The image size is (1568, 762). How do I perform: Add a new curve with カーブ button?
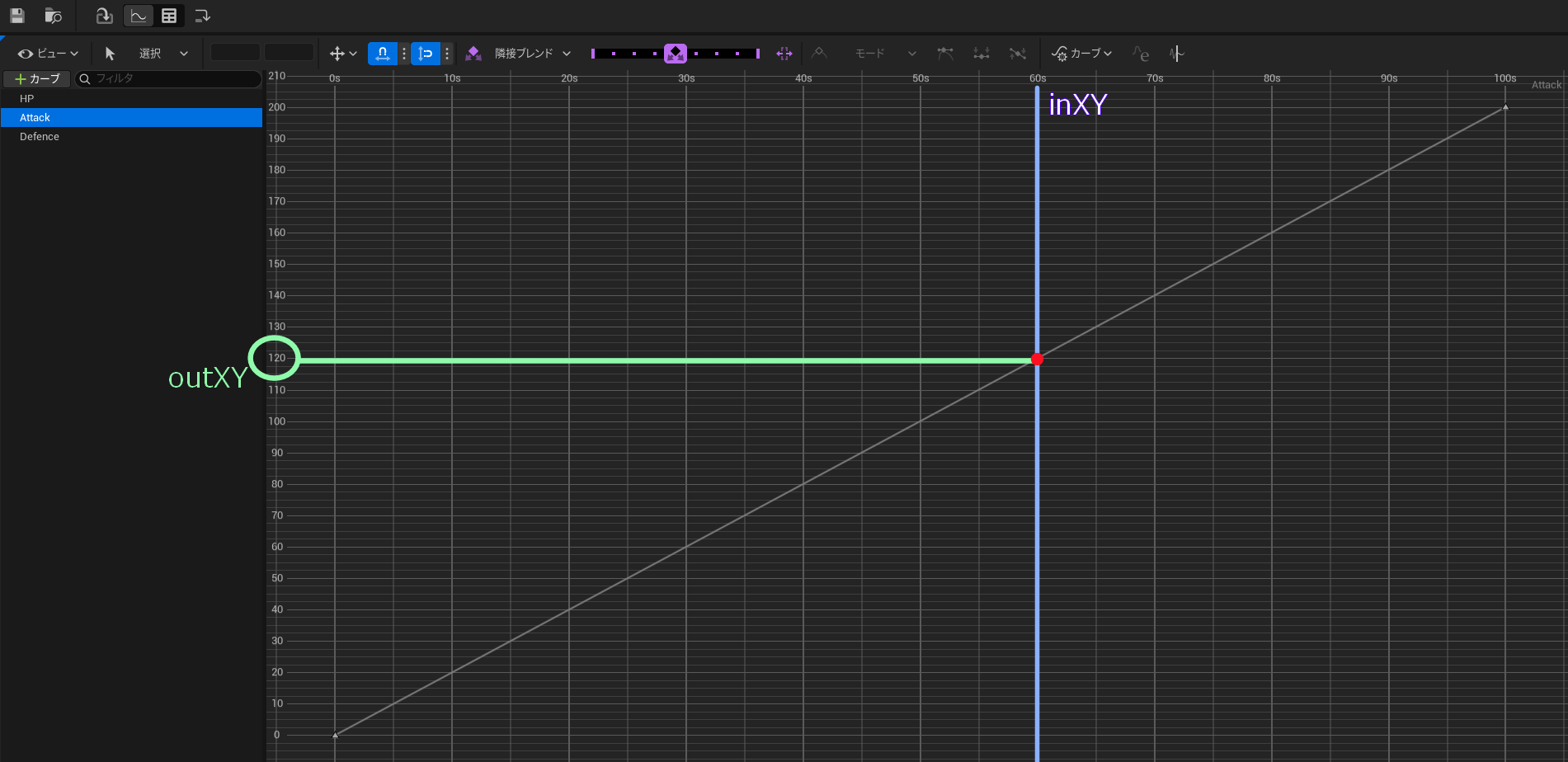pyautogui.click(x=37, y=79)
